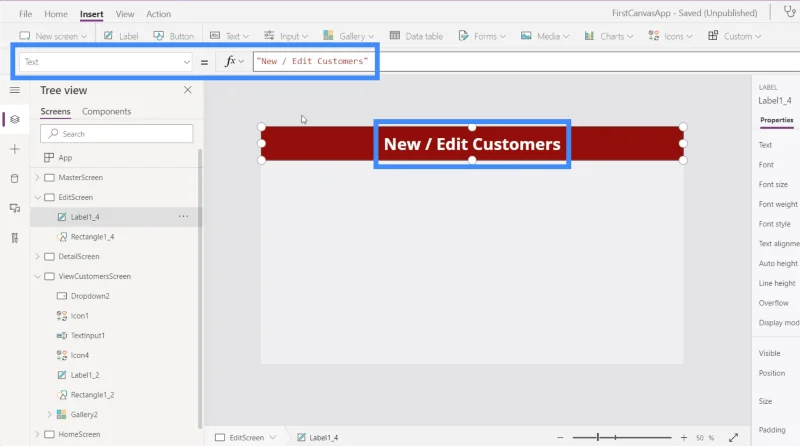Open the Properties tab in right panel
This screenshot has width=800, height=446.
tap(777, 120)
